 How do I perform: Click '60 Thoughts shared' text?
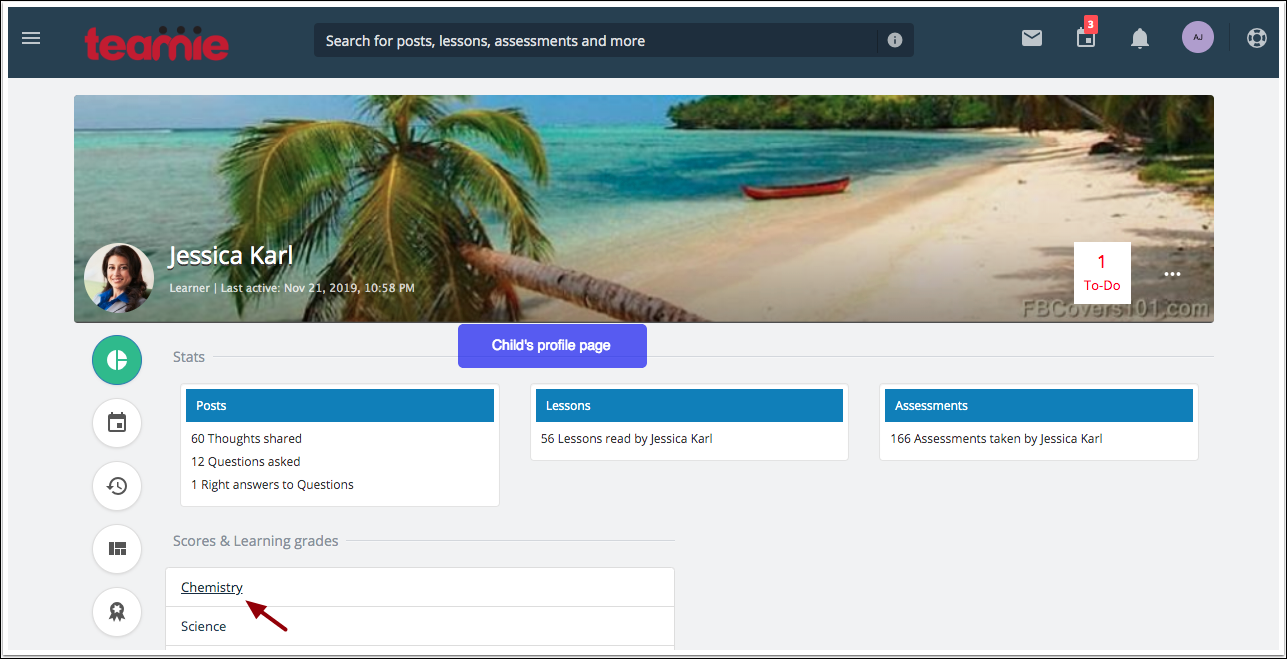(x=246, y=439)
